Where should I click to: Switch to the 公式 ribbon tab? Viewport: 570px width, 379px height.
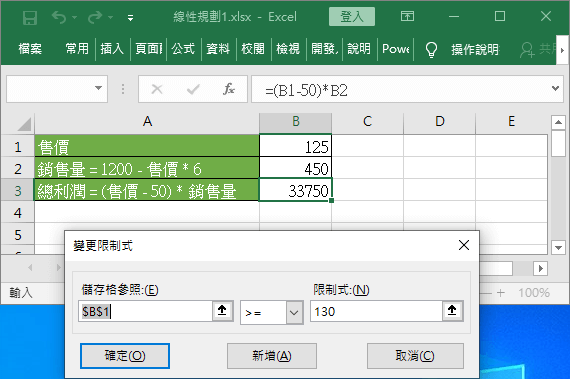[183, 49]
